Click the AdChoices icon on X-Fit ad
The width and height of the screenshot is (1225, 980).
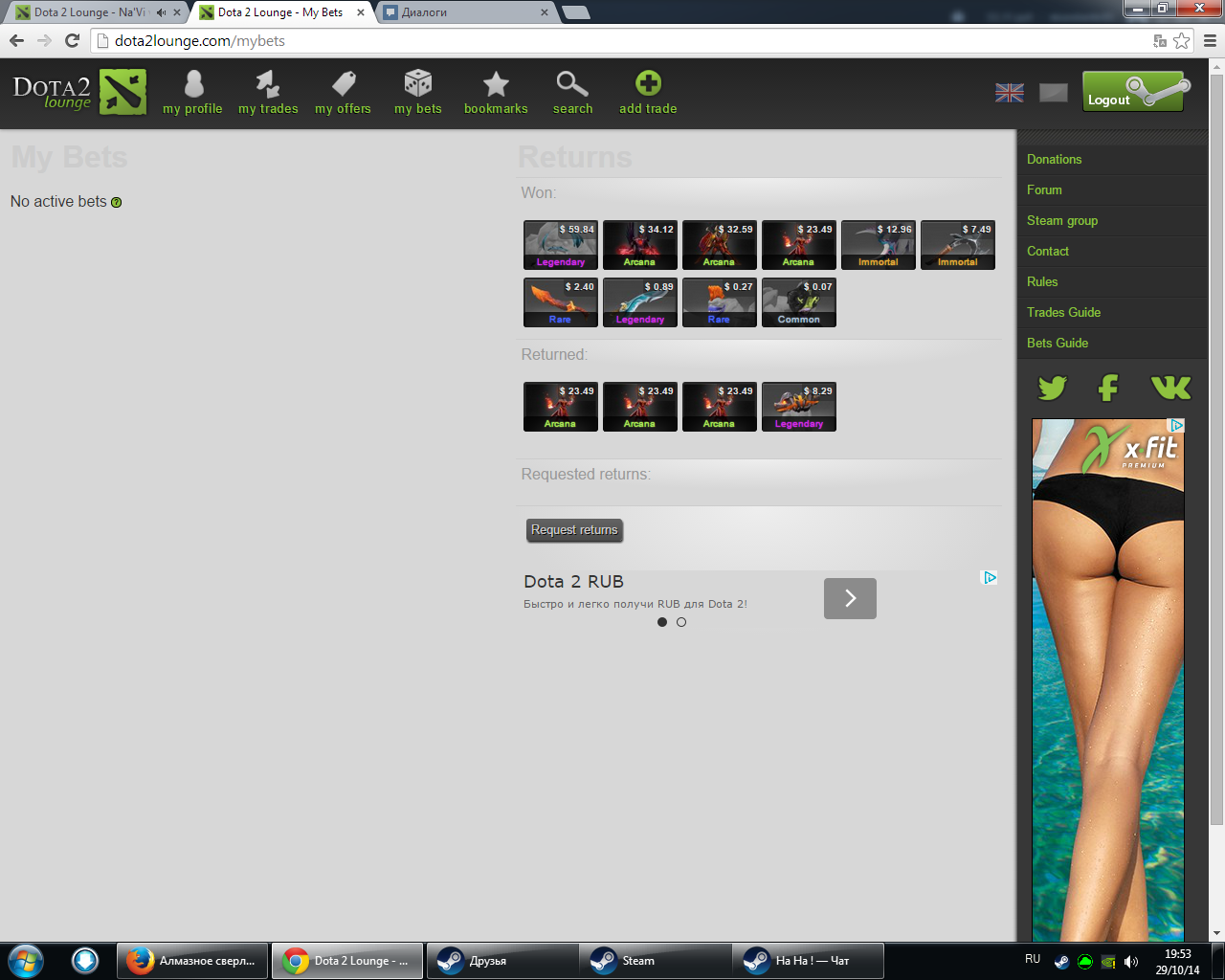click(x=1177, y=425)
